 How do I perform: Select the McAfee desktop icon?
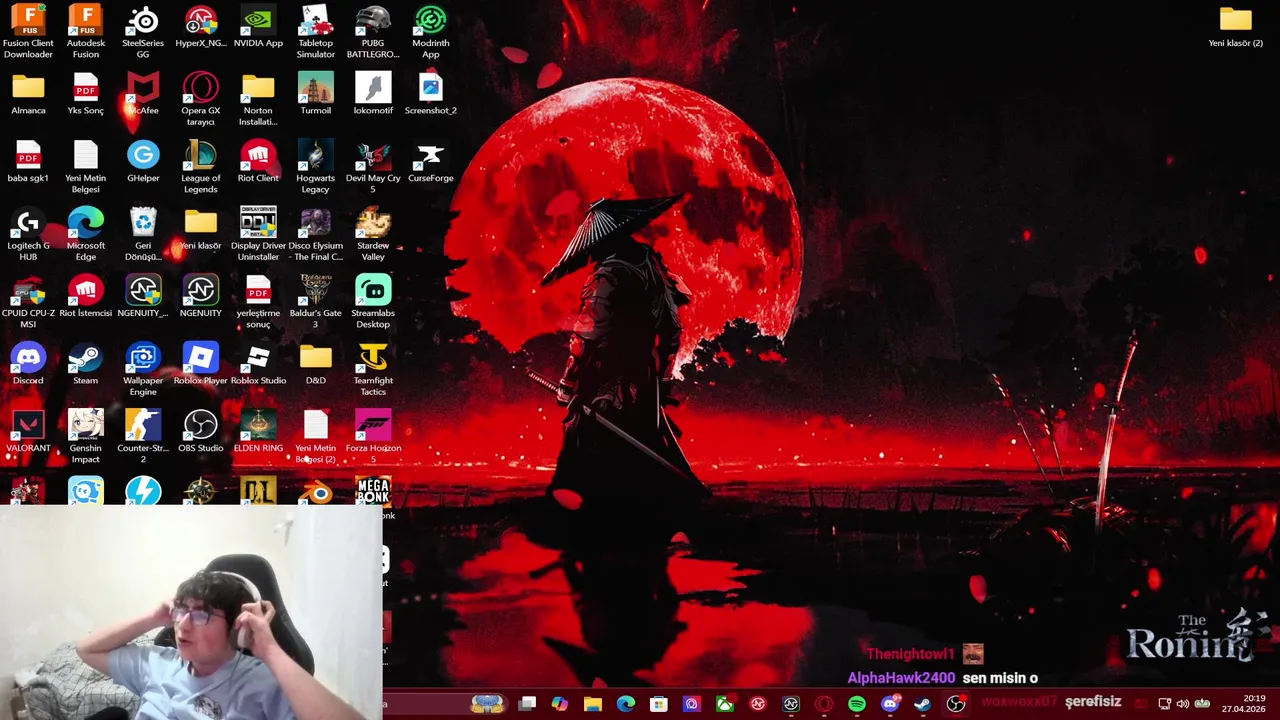[143, 94]
